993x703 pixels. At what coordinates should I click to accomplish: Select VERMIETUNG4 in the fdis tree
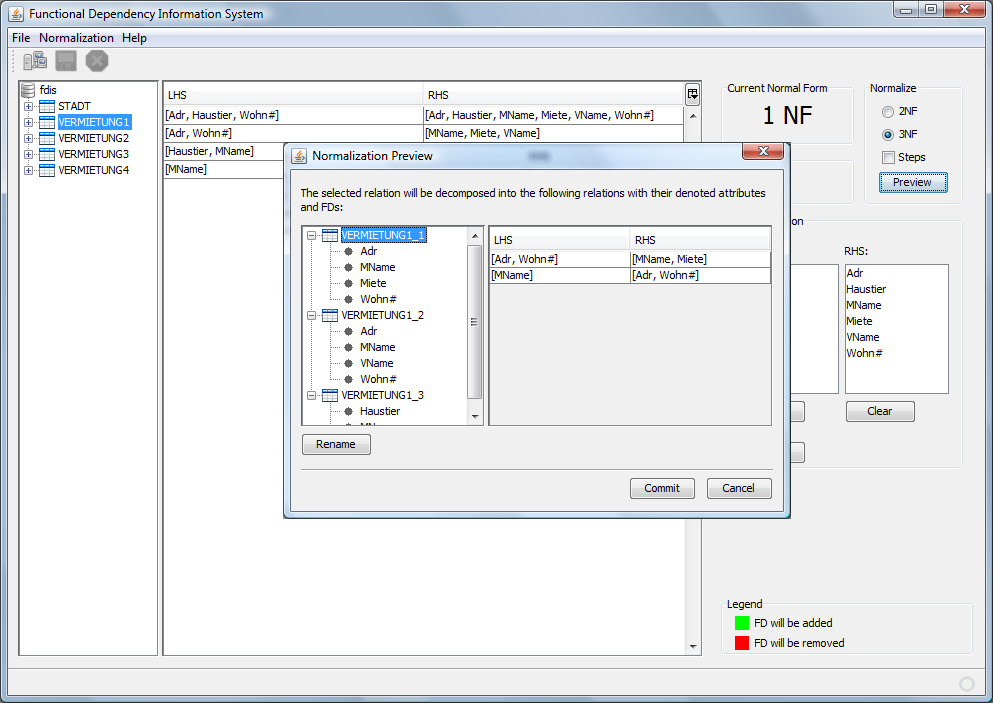[x=94, y=170]
